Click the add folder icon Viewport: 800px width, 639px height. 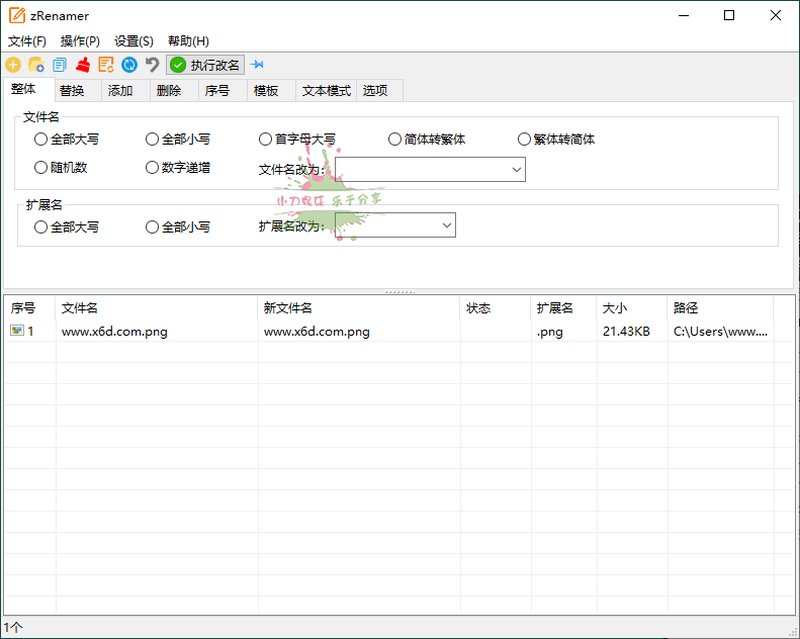point(39,64)
